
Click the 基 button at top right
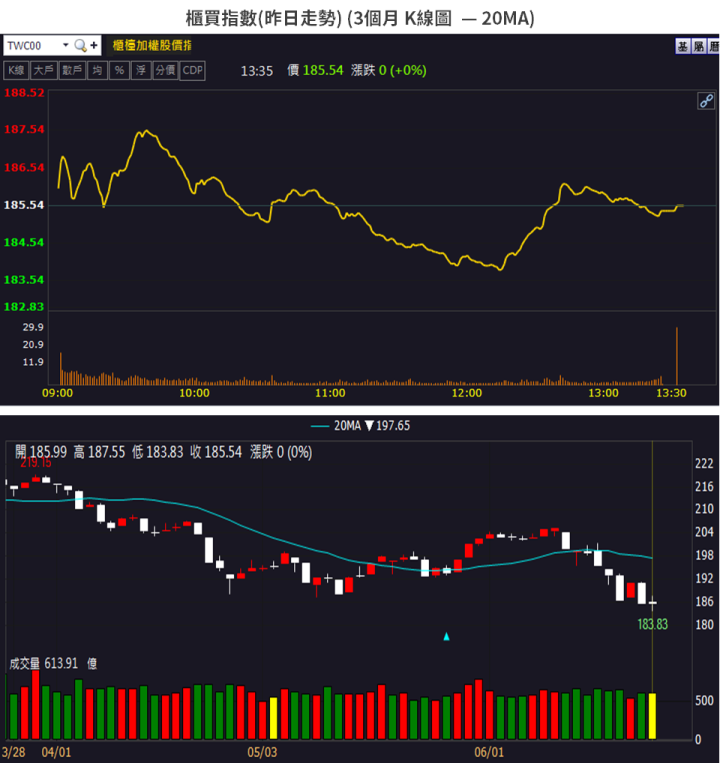point(683,46)
